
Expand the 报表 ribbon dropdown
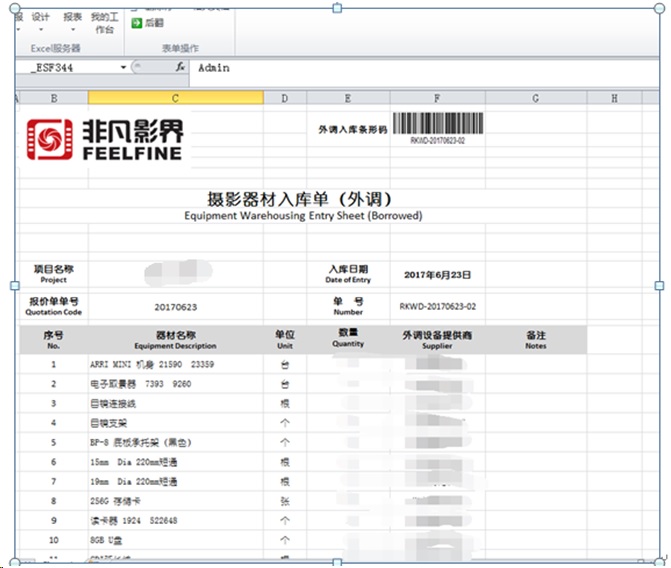pyautogui.click(x=72, y=22)
